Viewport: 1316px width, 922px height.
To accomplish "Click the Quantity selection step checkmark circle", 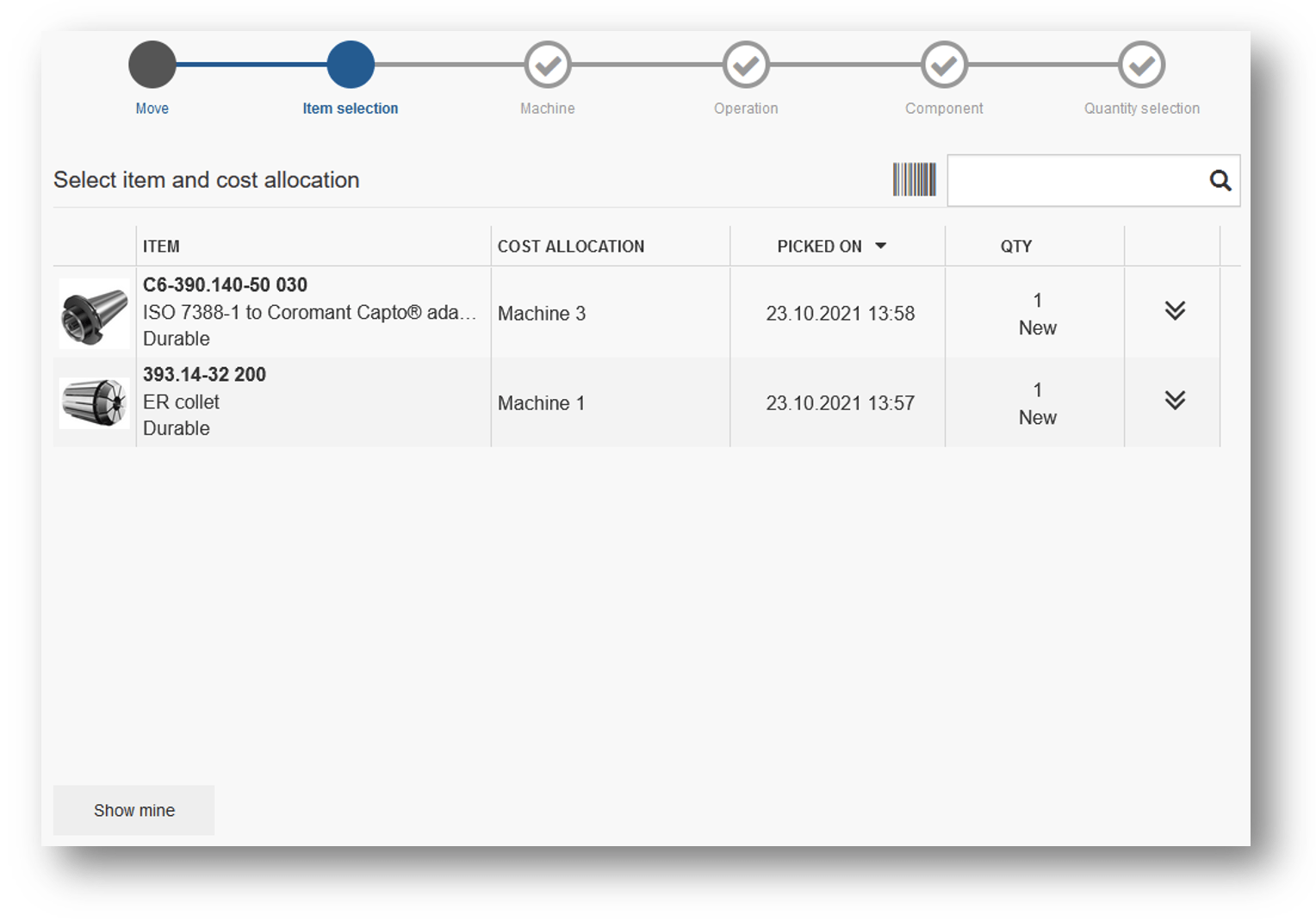I will pyautogui.click(x=1141, y=65).
